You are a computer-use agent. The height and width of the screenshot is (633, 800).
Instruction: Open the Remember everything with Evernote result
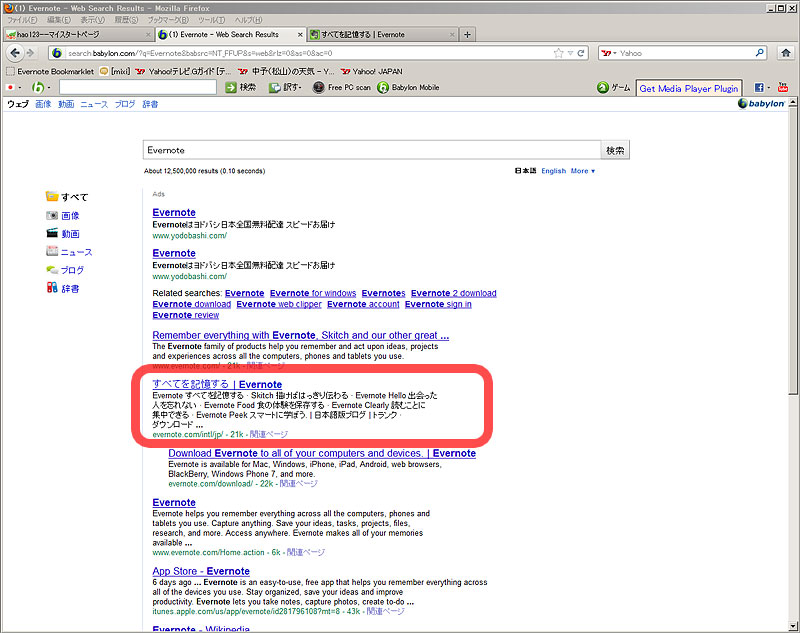pyautogui.click(x=301, y=335)
